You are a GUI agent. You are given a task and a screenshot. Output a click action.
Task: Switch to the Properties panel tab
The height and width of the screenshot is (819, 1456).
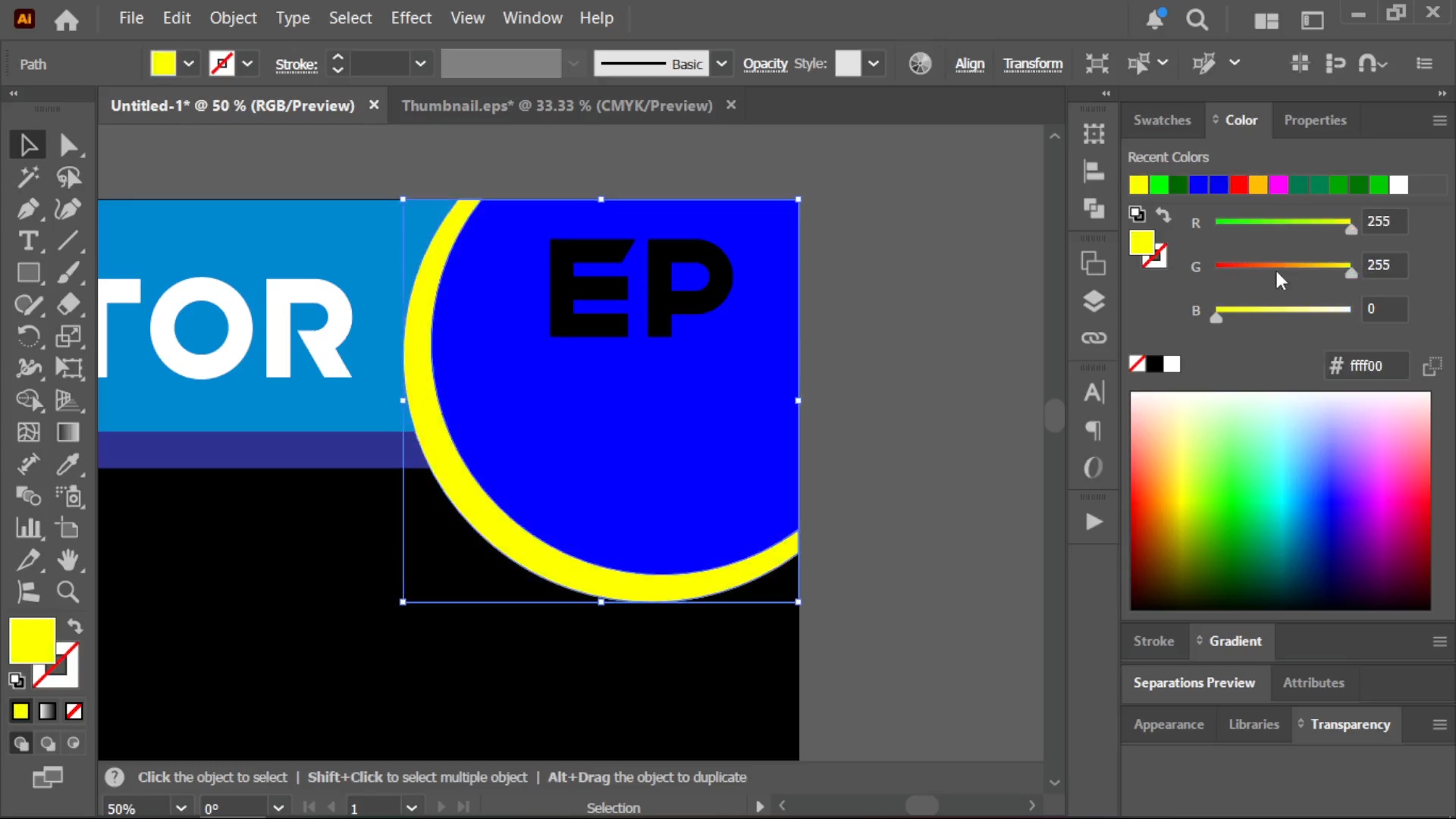(1315, 120)
